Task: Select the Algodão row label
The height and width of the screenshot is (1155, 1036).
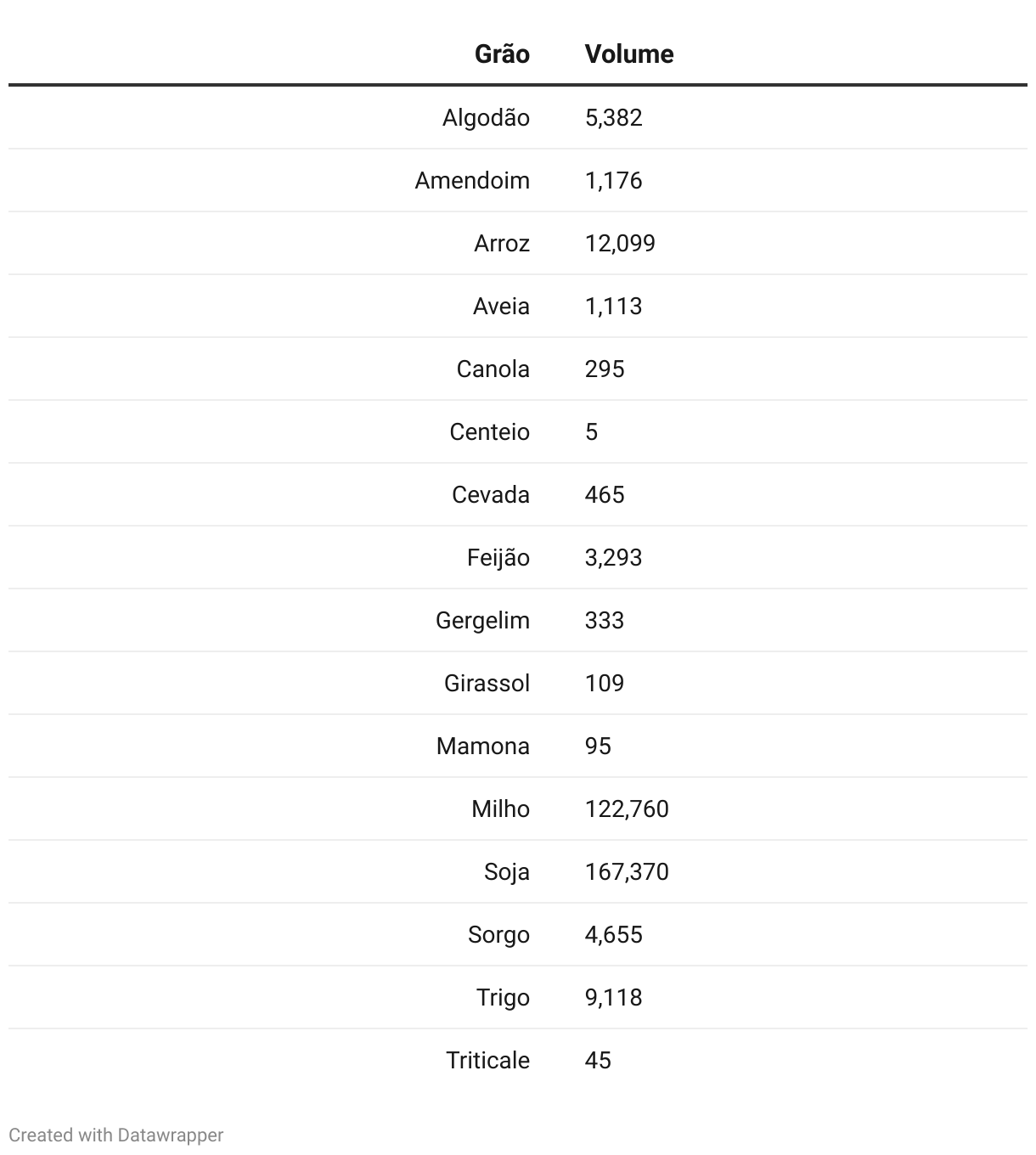Action: point(486,118)
